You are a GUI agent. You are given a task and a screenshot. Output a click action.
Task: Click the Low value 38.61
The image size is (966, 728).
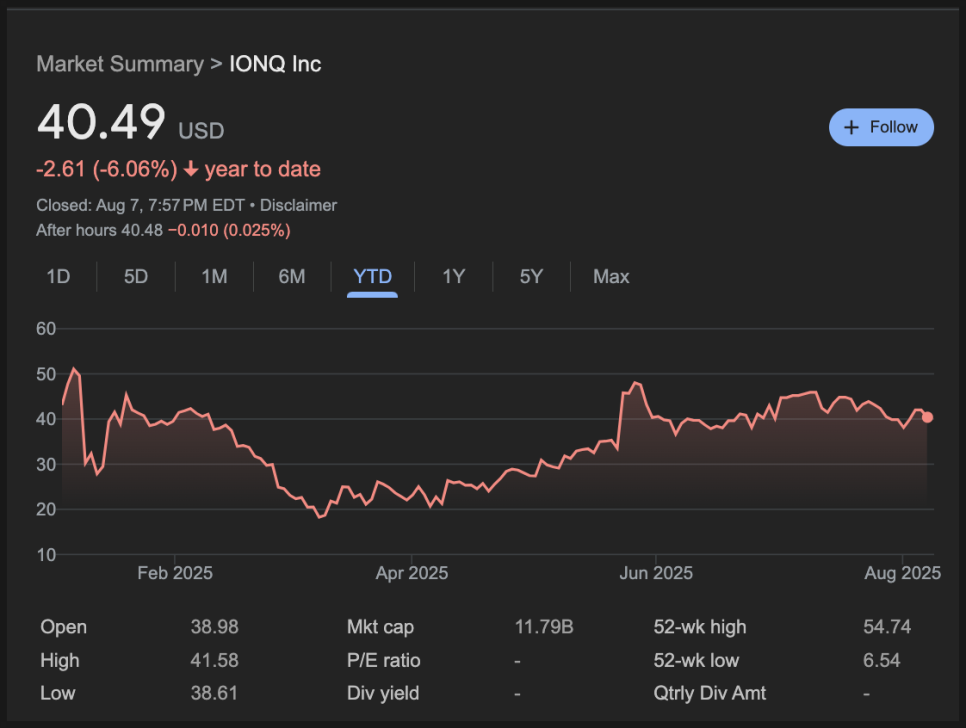(x=214, y=693)
